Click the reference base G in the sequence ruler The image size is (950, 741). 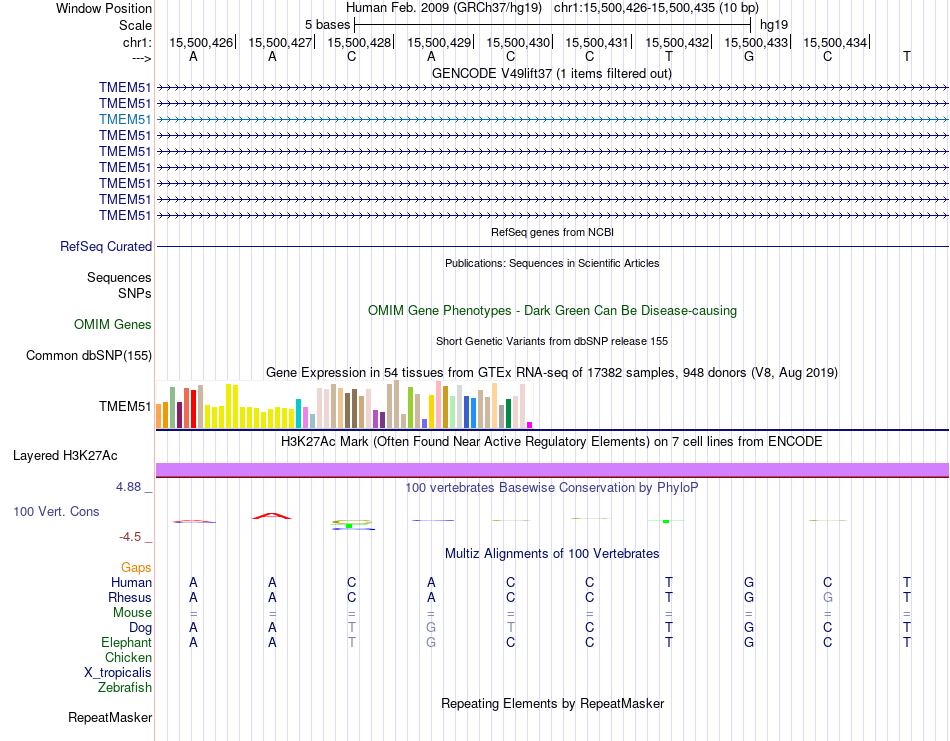[x=749, y=56]
